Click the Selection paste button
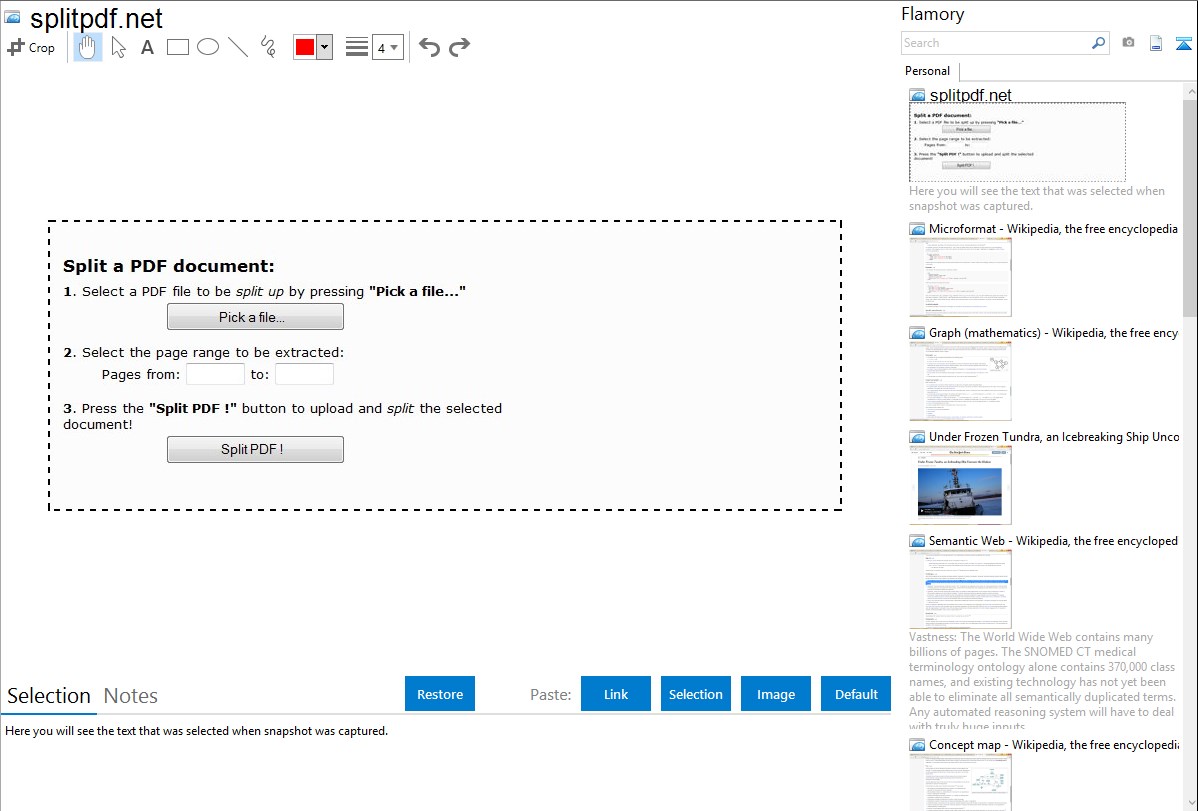Screen dimensions: 1198x811 click(x=695, y=694)
